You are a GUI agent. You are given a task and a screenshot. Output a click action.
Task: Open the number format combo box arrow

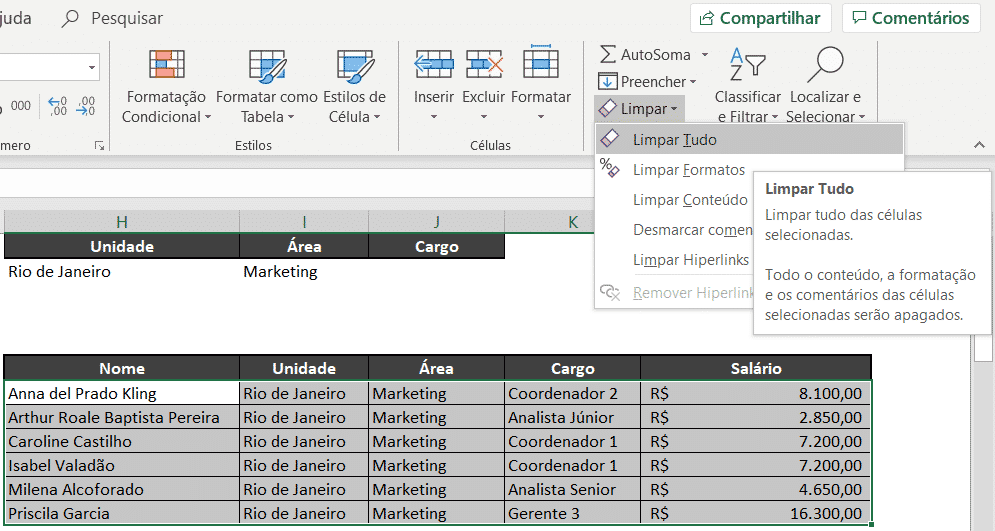point(92,67)
